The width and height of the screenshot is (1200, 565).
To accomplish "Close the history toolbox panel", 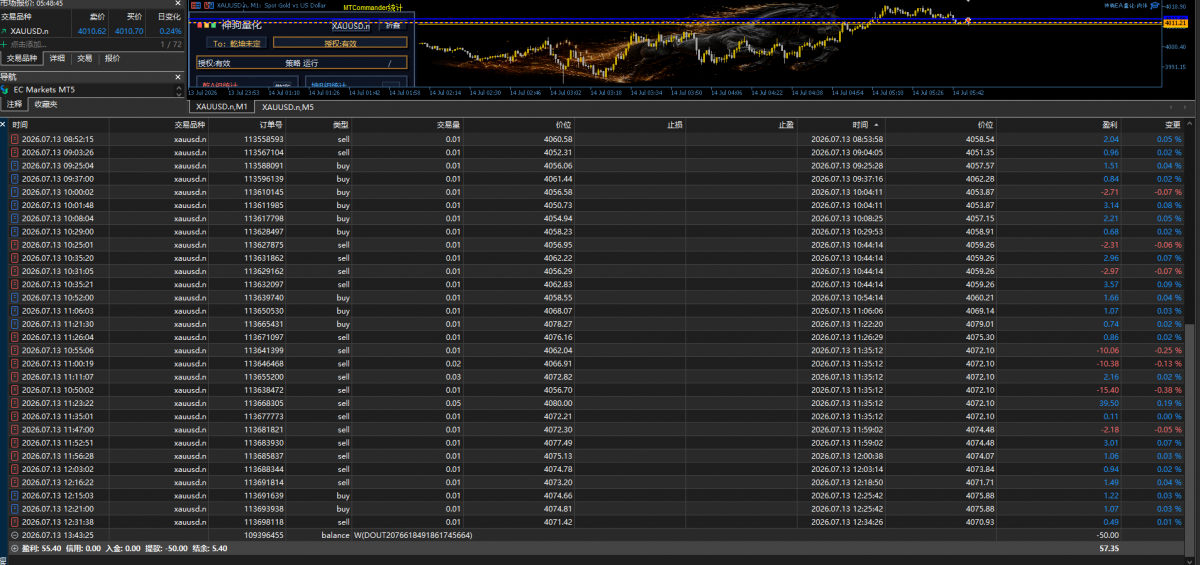I will tap(3, 124).
